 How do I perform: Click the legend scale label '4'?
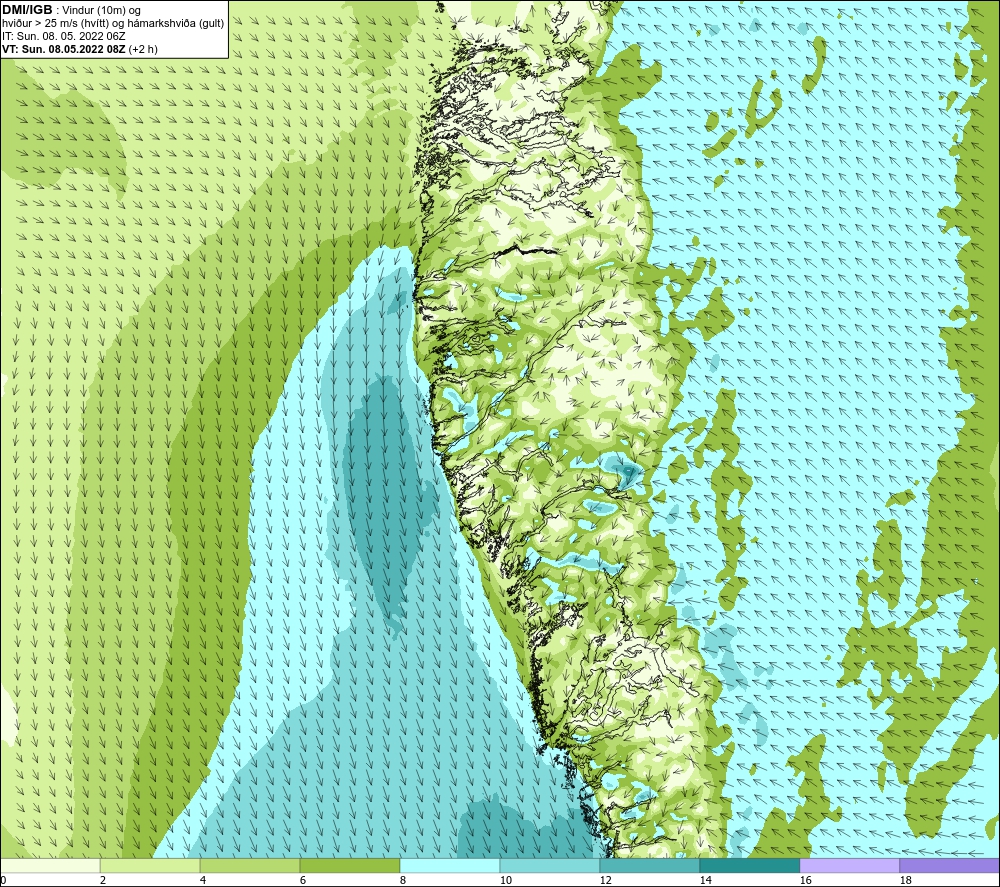[x=203, y=880]
